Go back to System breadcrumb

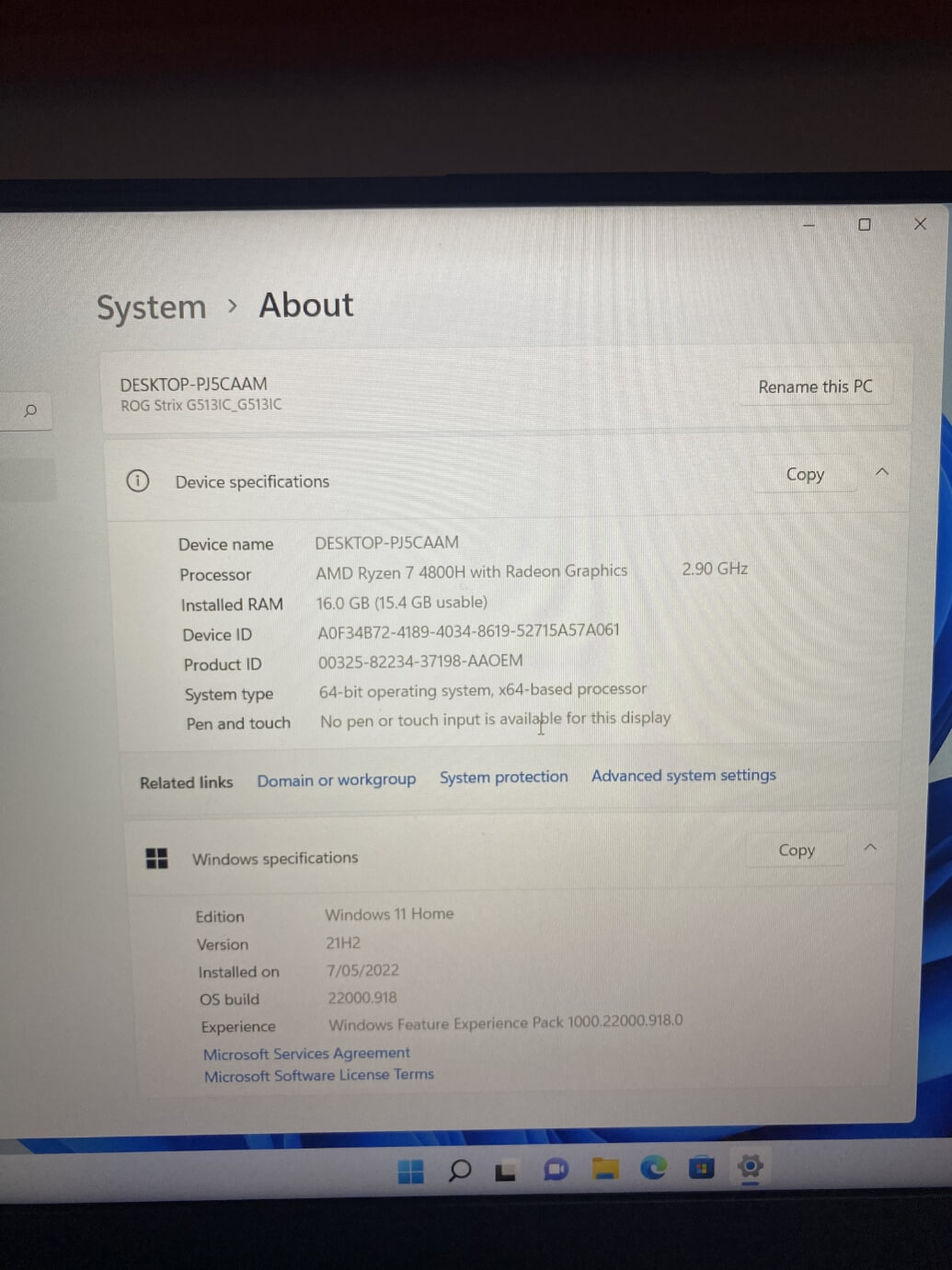[152, 307]
